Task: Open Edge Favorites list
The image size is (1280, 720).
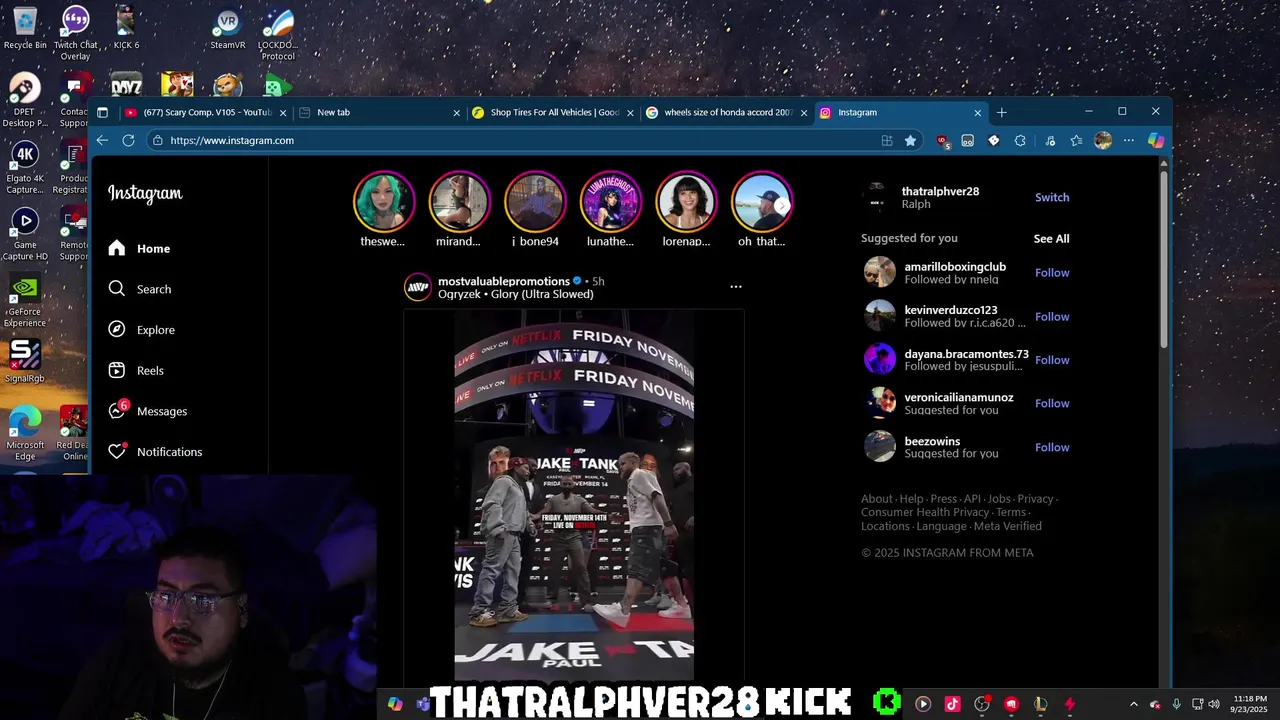Action: 1076,141
